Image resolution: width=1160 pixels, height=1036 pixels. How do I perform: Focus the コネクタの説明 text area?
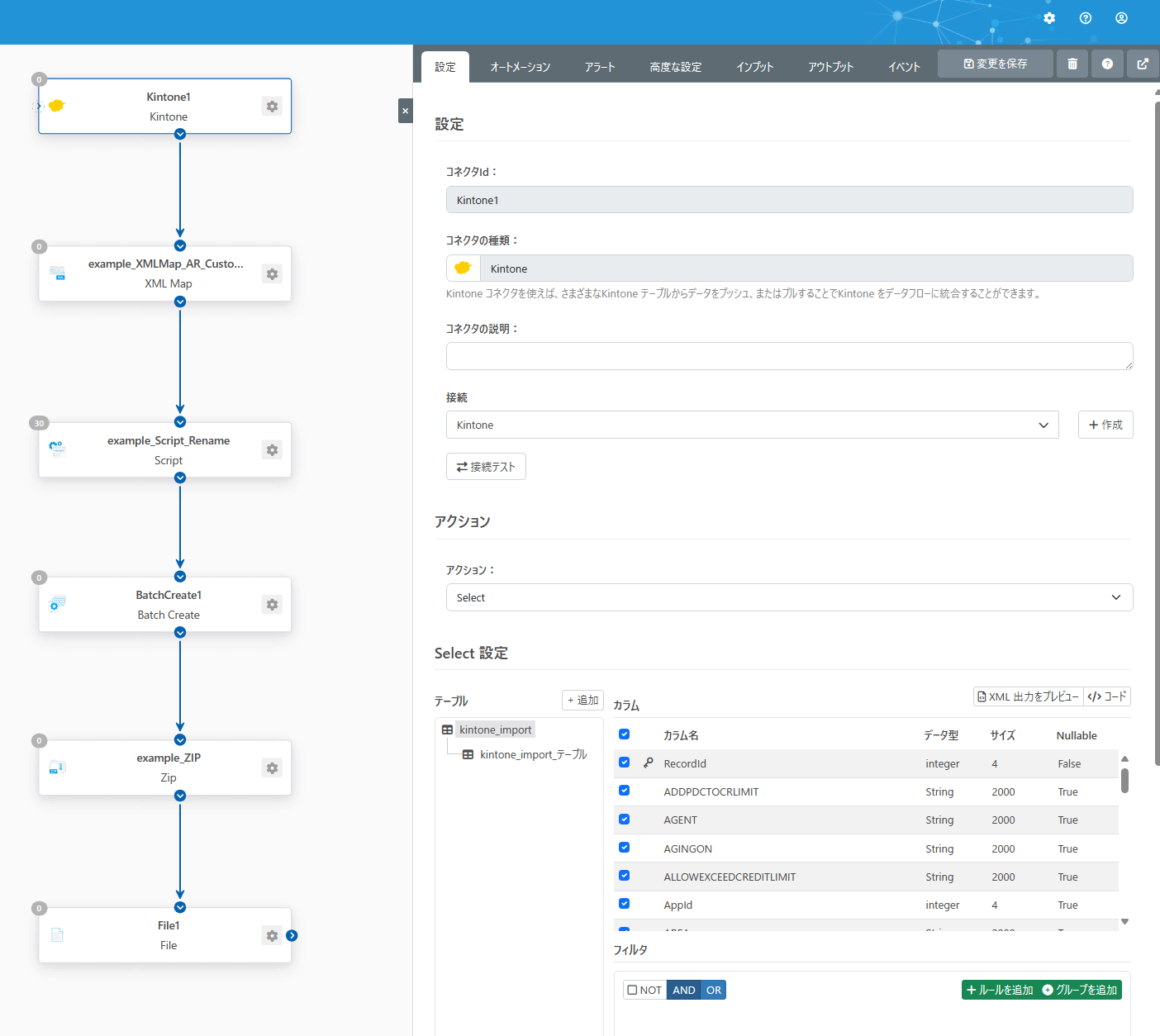(790, 356)
